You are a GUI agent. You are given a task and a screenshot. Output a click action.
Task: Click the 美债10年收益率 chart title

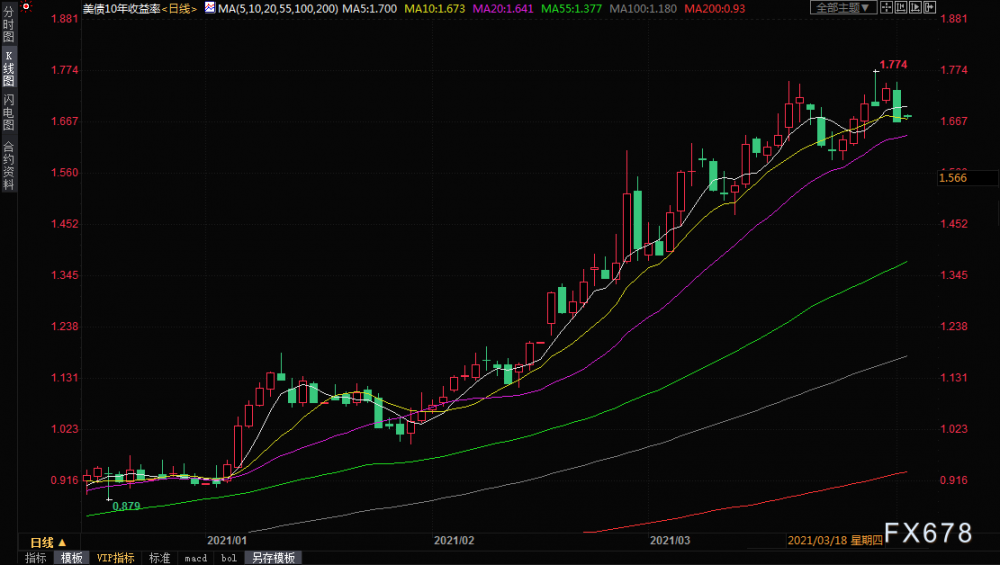121,9
